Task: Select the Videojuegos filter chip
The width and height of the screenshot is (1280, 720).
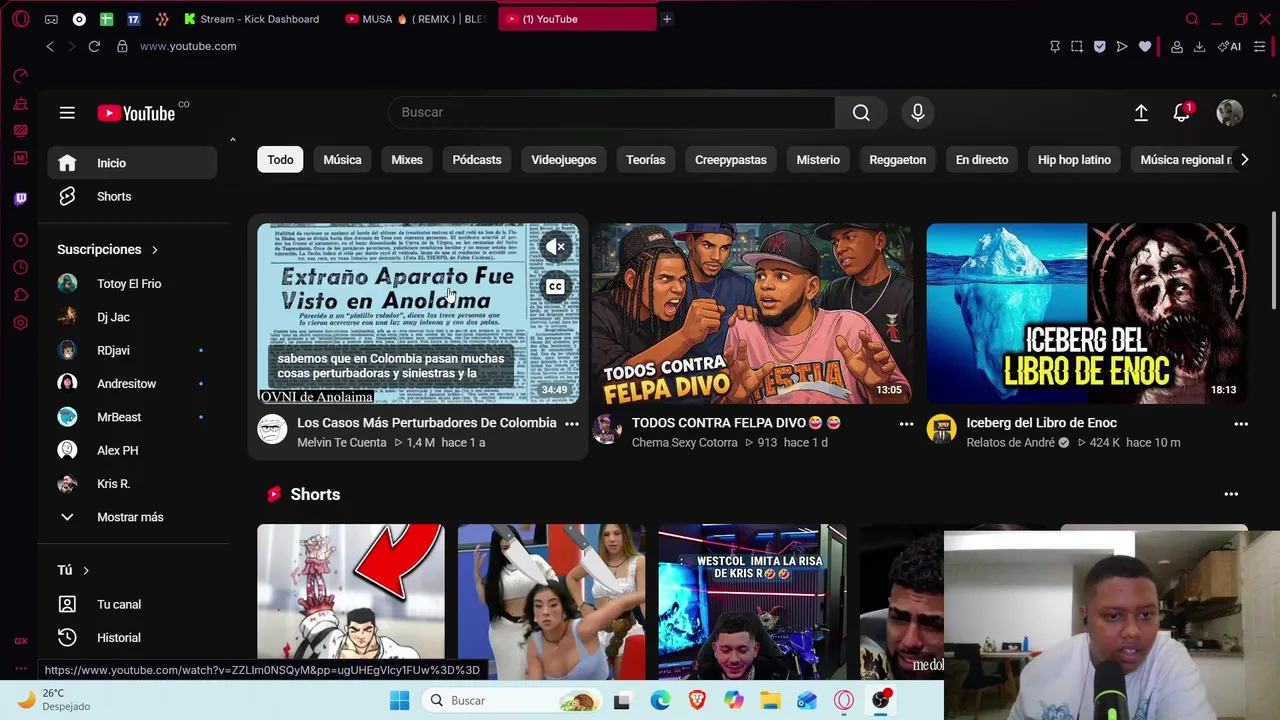Action: click(x=564, y=160)
